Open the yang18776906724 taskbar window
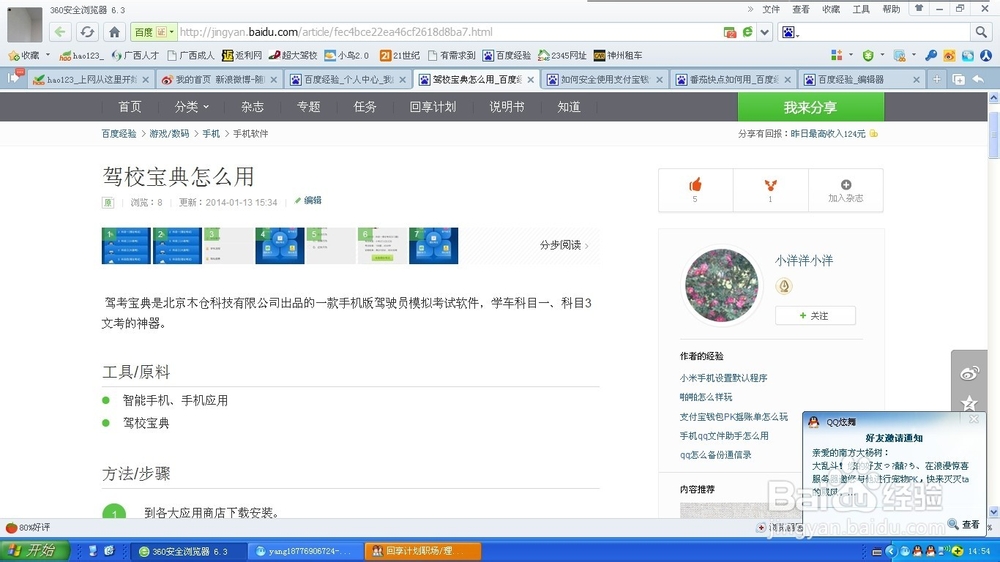Image resolution: width=1000 pixels, height=562 pixels. (305, 551)
